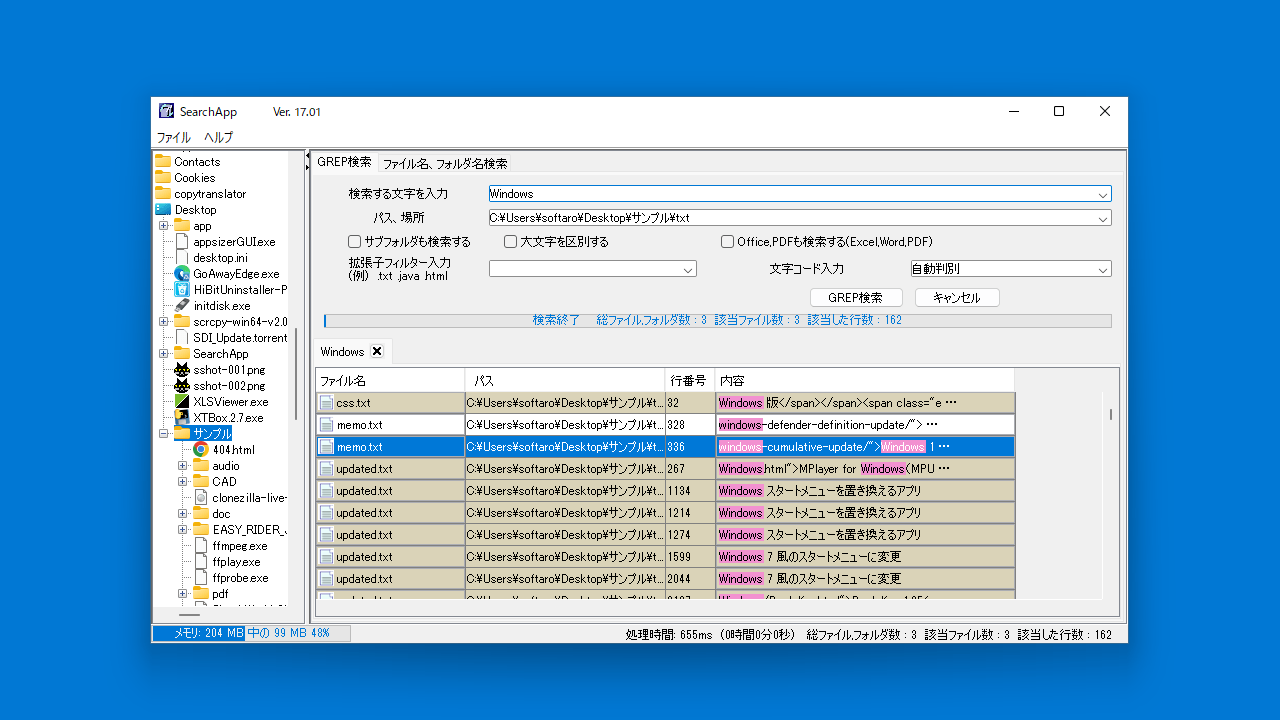Screen dimensions: 1280x720
Task: Select ffprobe.exe in the tree
Action: [240, 577]
